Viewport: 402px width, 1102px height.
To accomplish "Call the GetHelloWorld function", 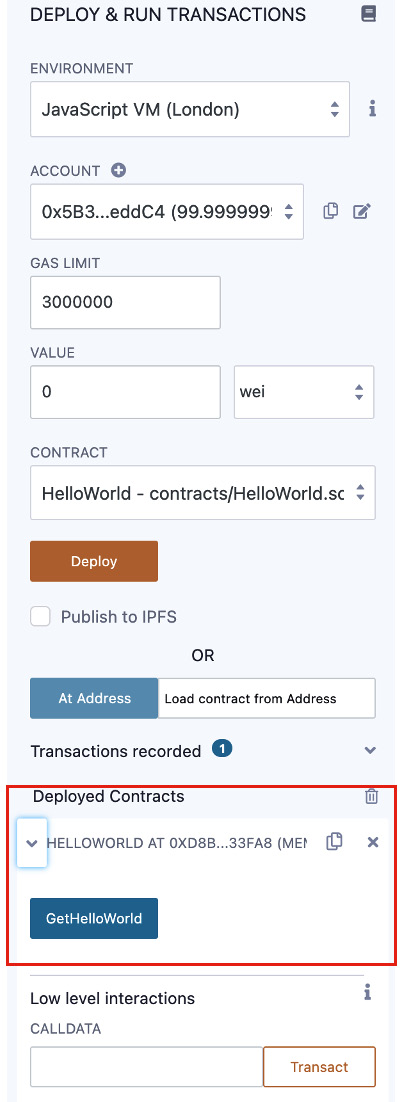I will 94,918.
